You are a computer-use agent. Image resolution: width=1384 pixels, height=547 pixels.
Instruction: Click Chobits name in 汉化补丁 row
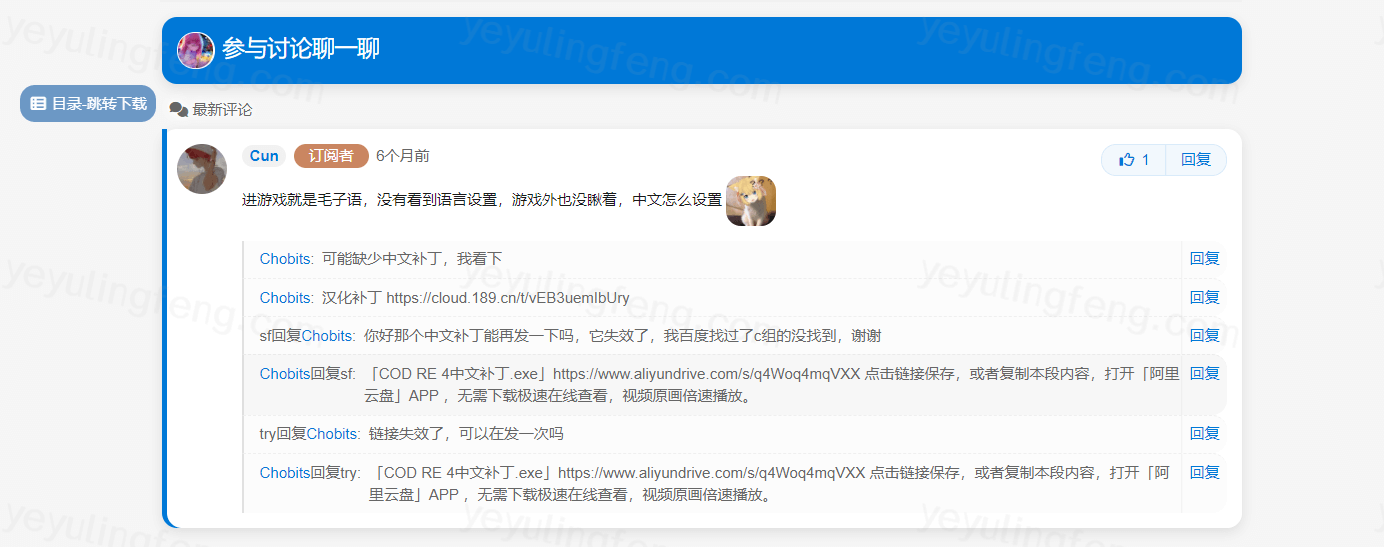click(285, 298)
